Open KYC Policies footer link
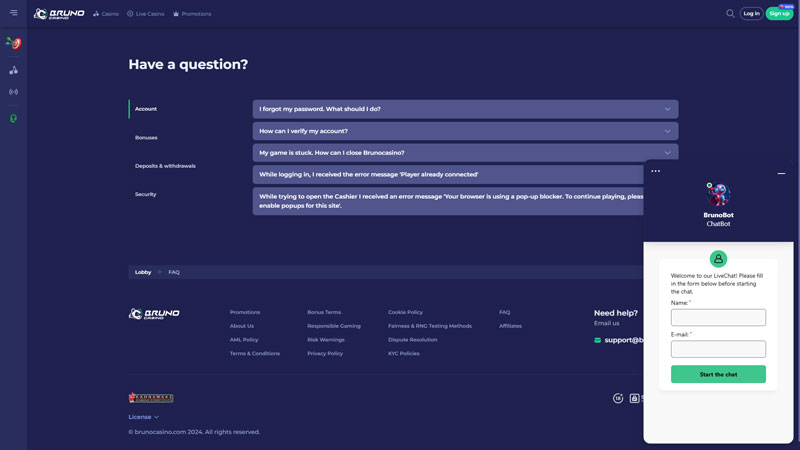The height and width of the screenshot is (450, 800). point(404,354)
